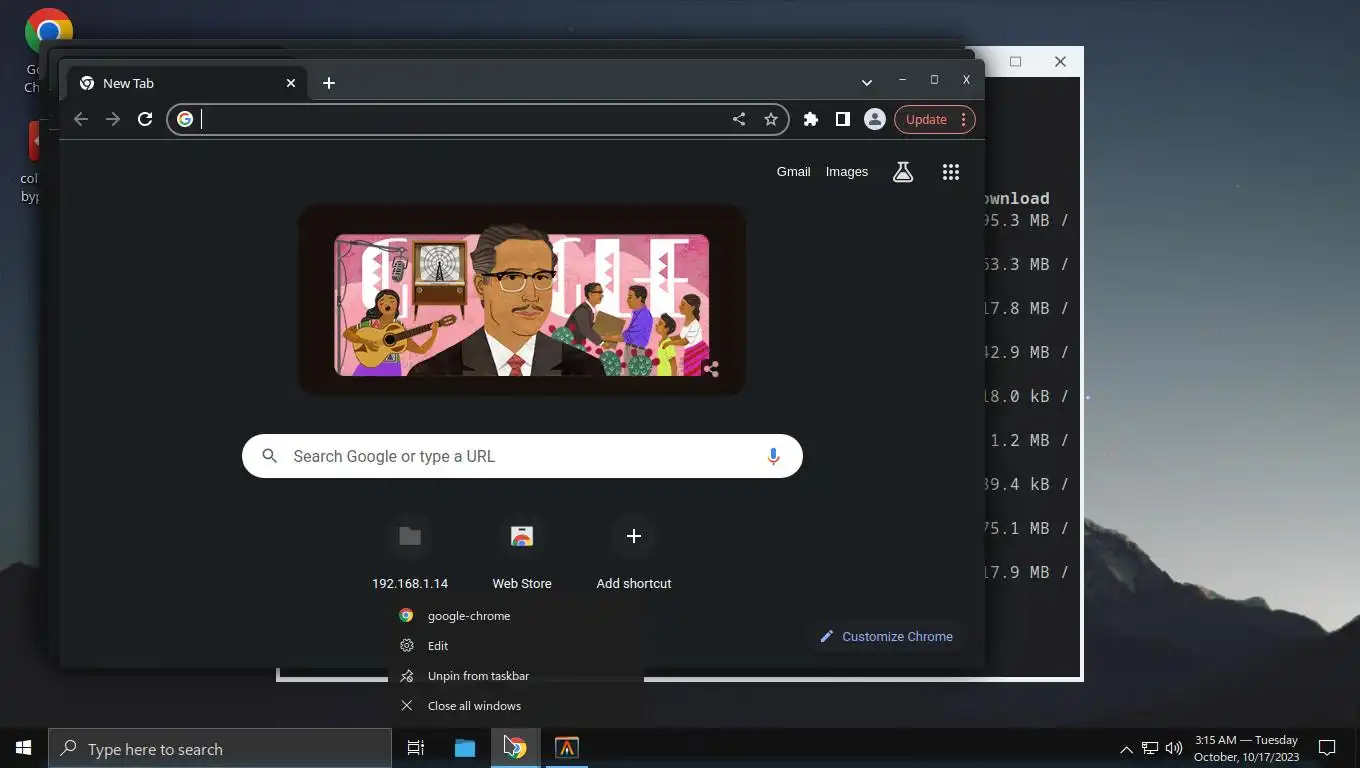
Task: Select the New Tab tab
Action: 188,83
